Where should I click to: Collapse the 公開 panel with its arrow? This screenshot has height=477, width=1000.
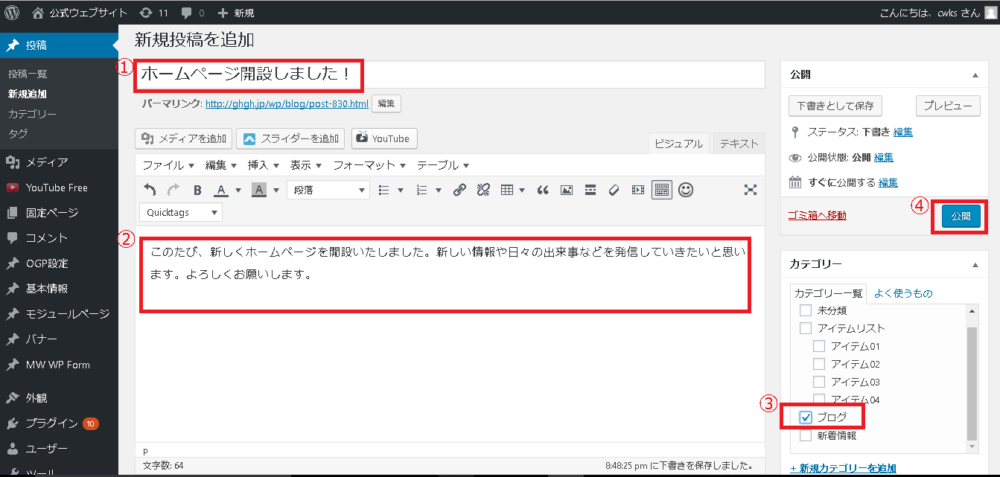(x=974, y=75)
